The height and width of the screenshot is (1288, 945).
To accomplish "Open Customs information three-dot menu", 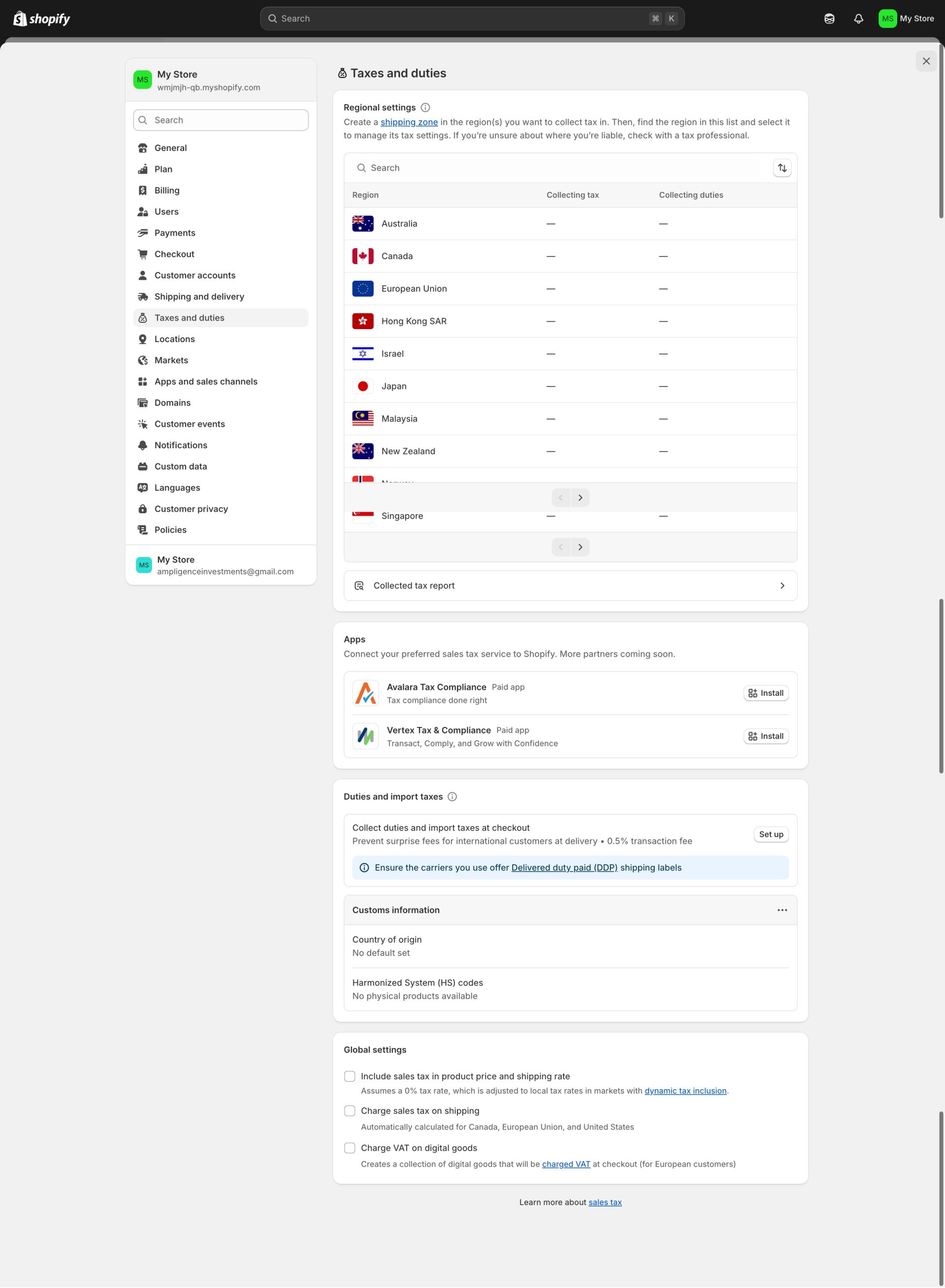I will [x=782, y=910].
